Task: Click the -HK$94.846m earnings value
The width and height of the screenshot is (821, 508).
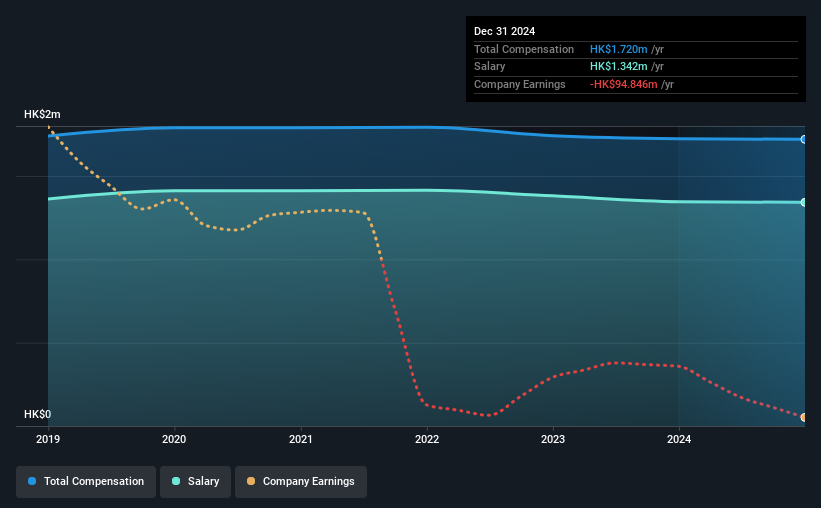Action: [x=624, y=84]
